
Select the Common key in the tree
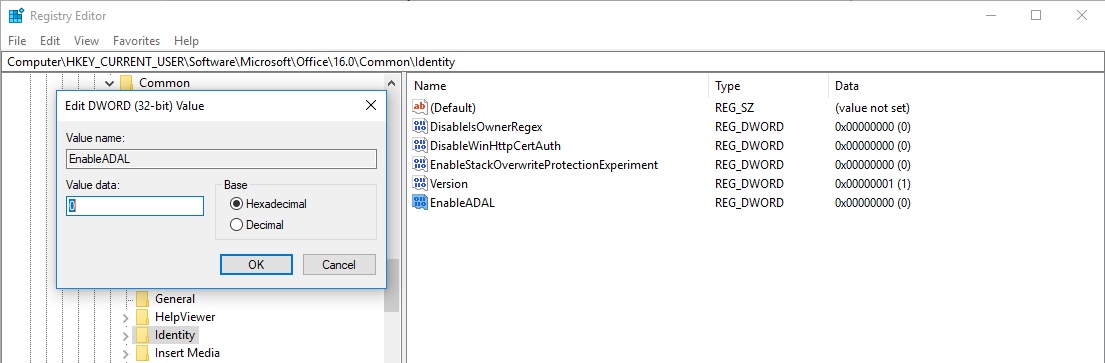[x=164, y=83]
